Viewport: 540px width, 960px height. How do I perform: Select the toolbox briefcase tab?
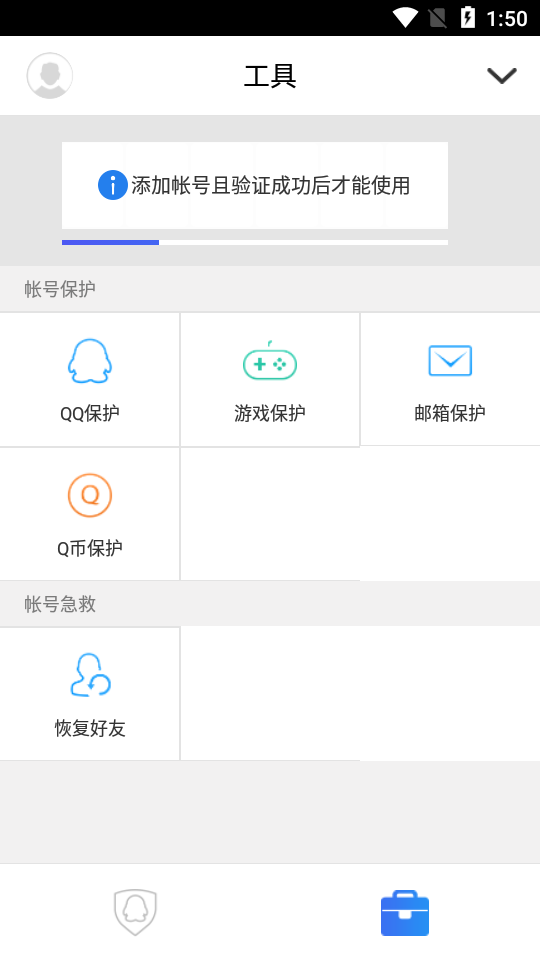point(405,912)
